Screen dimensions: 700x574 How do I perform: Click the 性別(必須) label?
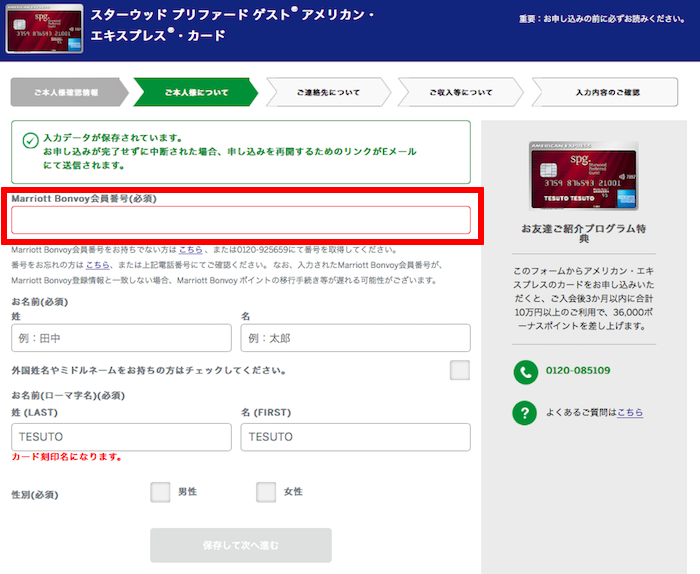pos(35,495)
